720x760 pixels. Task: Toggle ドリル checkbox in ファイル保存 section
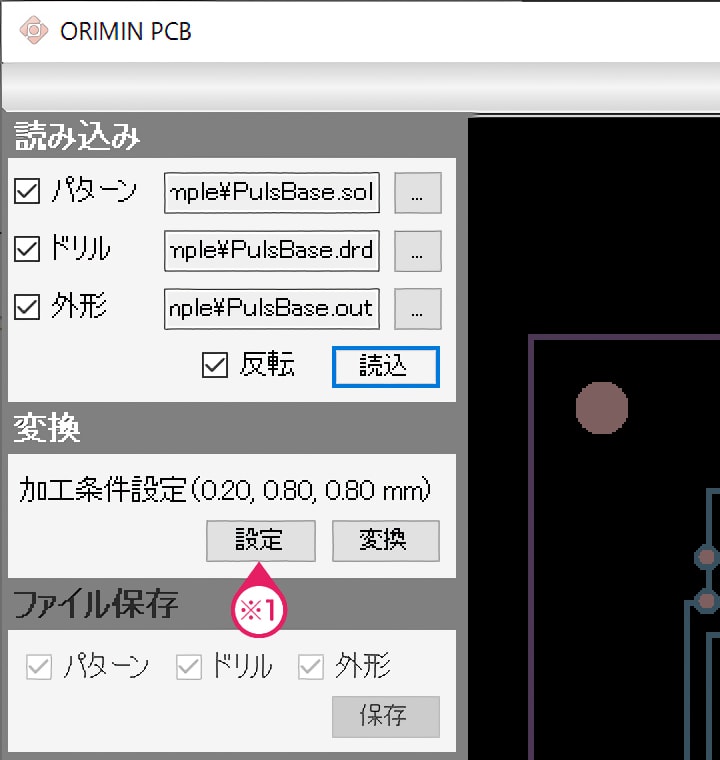[x=189, y=667]
